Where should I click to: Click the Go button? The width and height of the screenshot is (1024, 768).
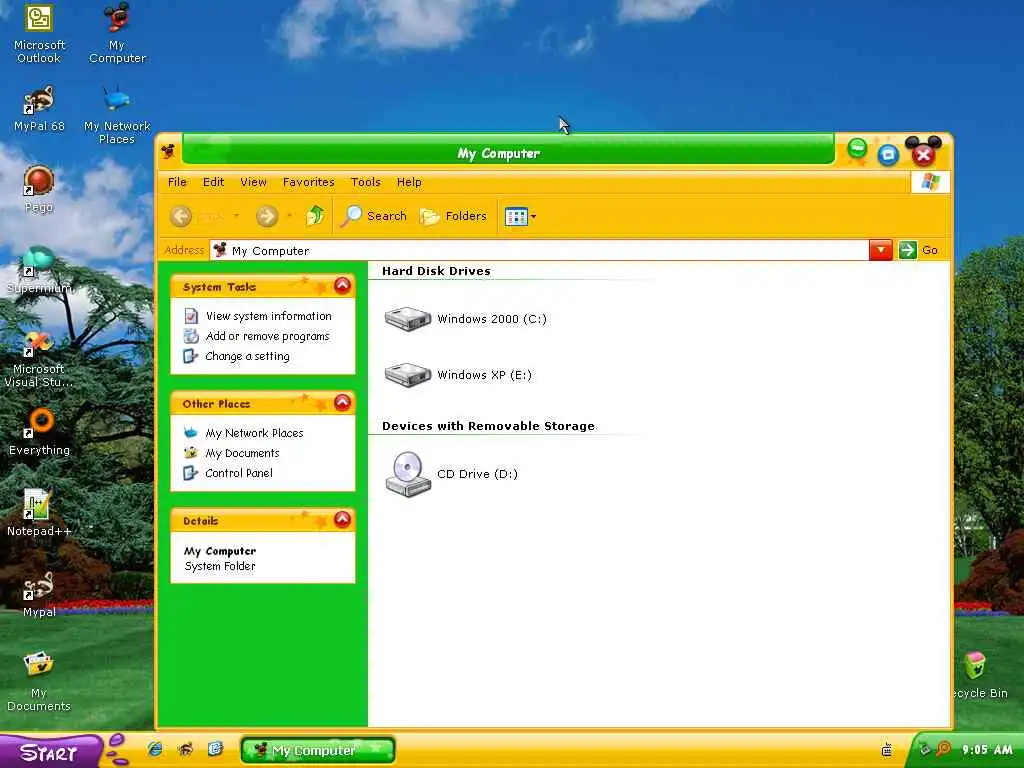919,250
